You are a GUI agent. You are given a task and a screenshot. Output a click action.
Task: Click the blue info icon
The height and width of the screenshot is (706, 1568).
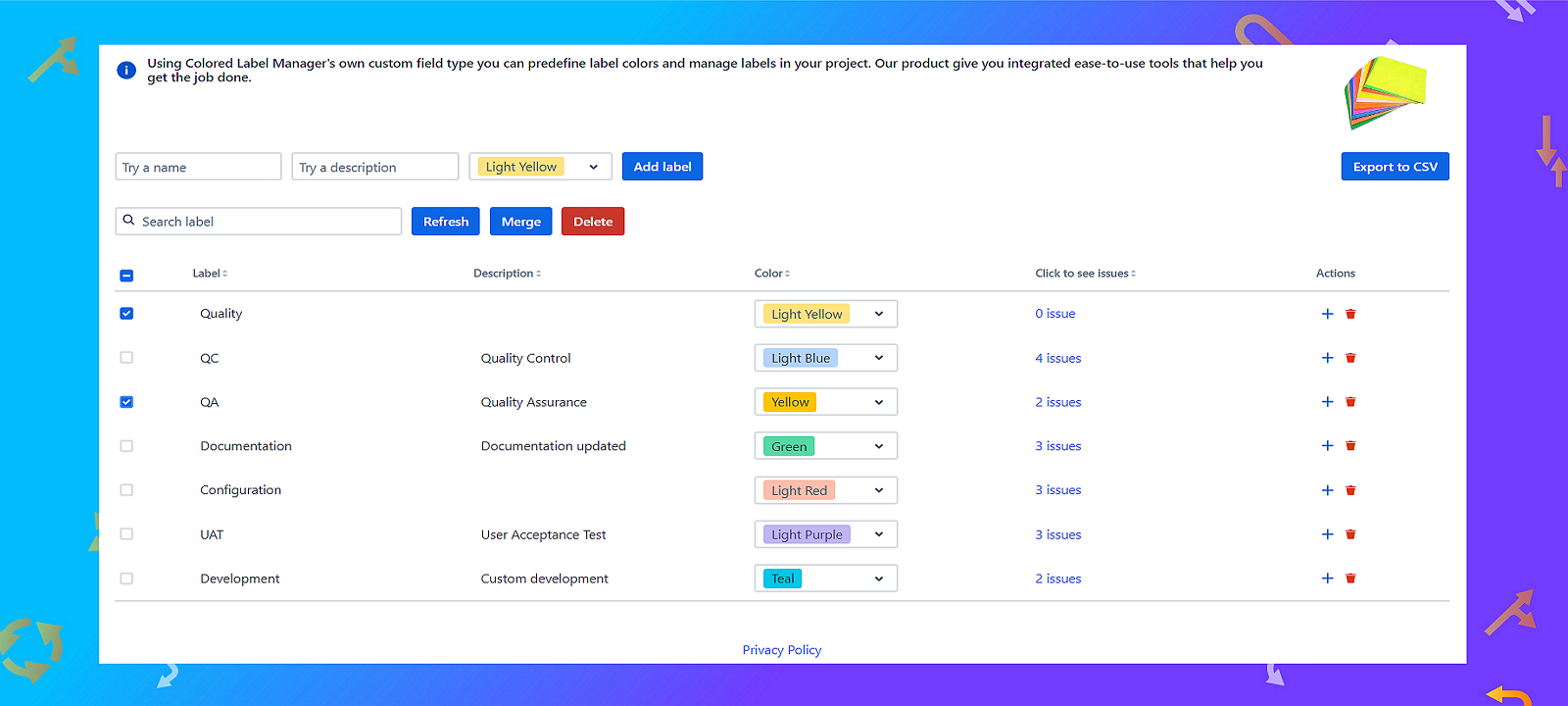126,70
